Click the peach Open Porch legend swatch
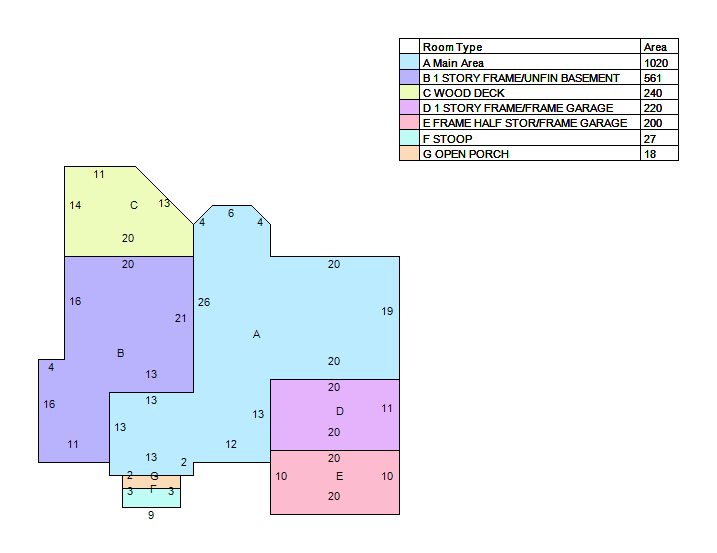Viewport: 717px width, 553px height. point(409,153)
